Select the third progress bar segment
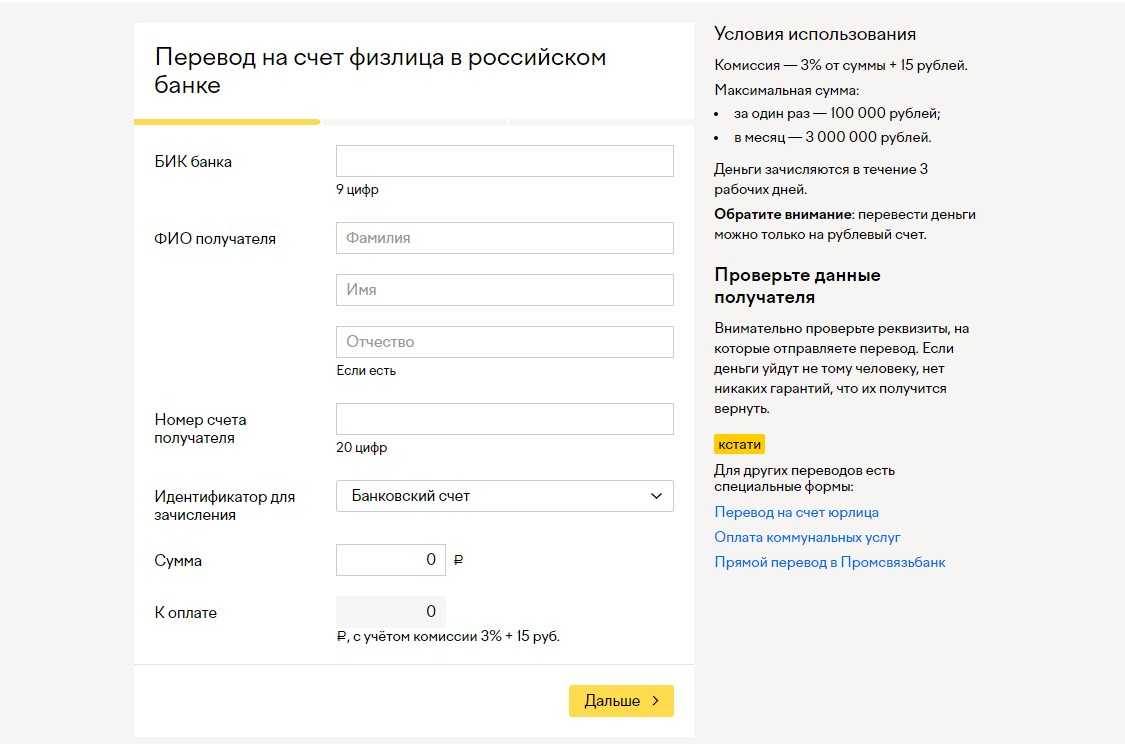Image resolution: width=1125 pixels, height=744 pixels. [x=601, y=122]
